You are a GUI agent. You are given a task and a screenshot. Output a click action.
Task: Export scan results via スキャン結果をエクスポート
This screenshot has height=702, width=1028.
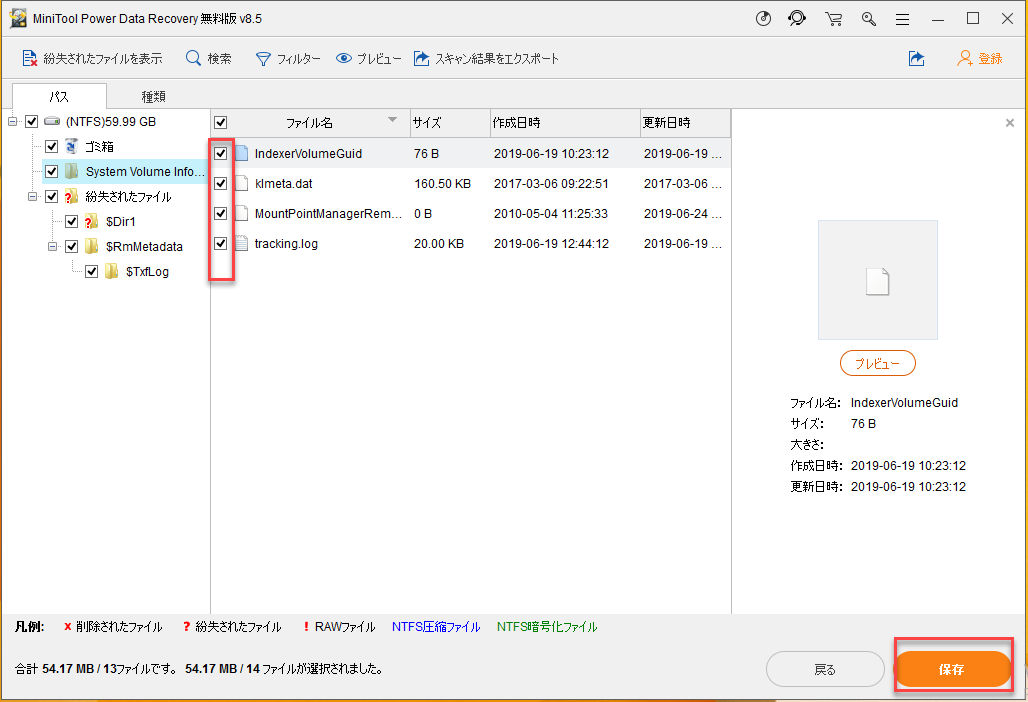(x=486, y=58)
